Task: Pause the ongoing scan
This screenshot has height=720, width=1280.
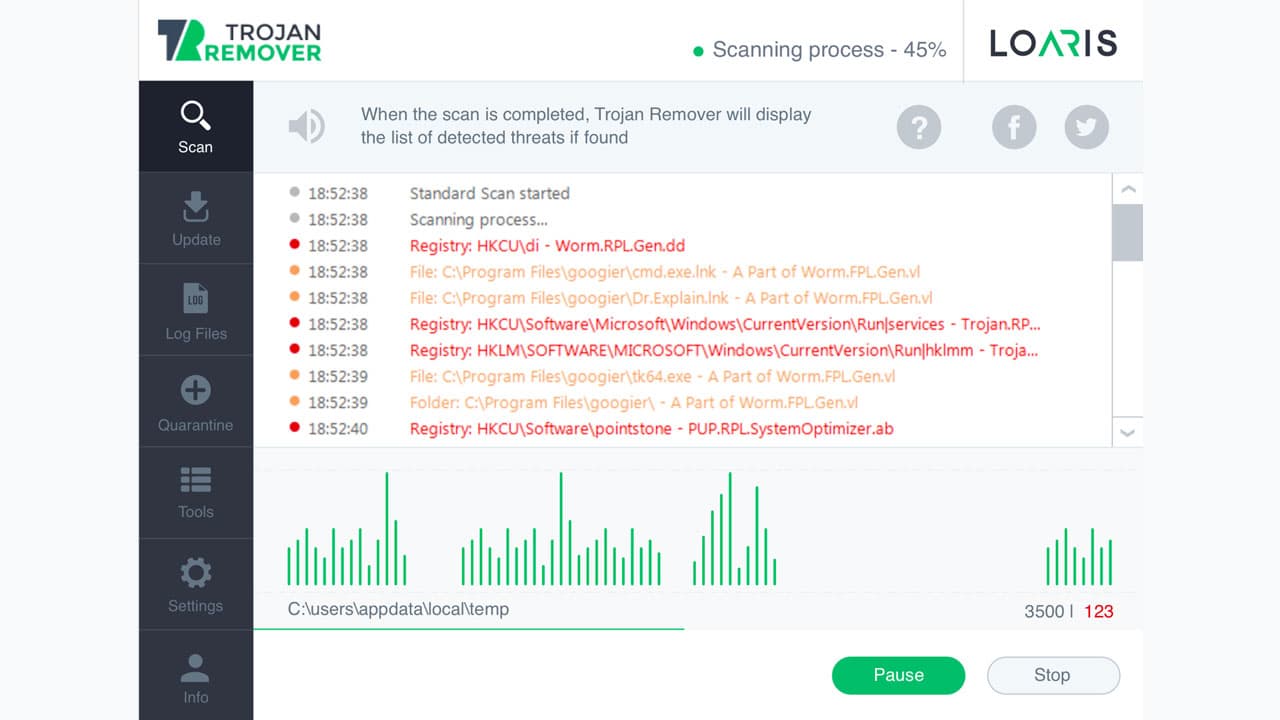Action: [898, 675]
